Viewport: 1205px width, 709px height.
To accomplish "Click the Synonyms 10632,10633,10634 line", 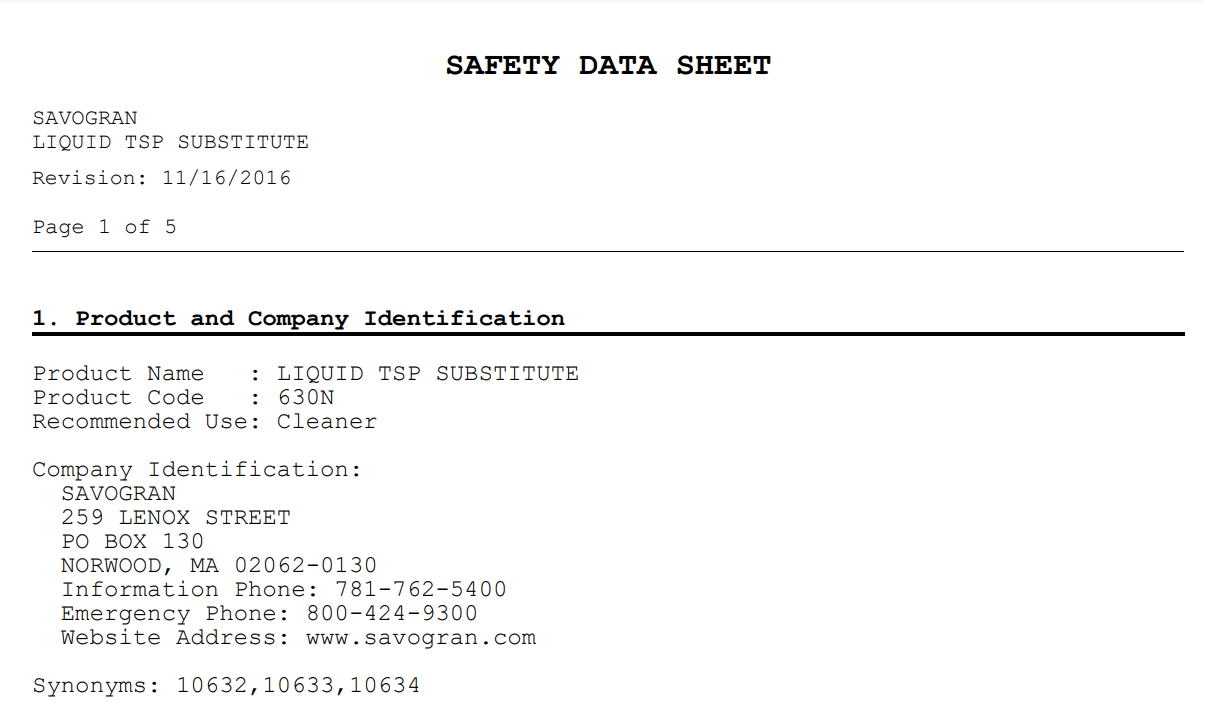I will click(x=226, y=686).
